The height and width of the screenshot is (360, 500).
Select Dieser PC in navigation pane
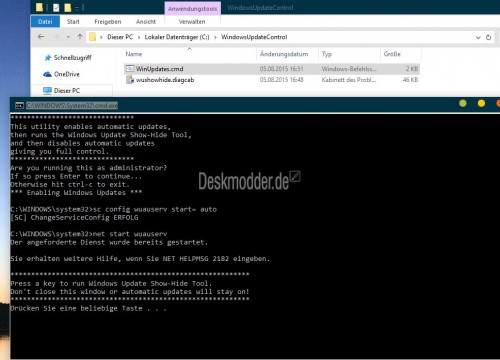tap(67, 90)
